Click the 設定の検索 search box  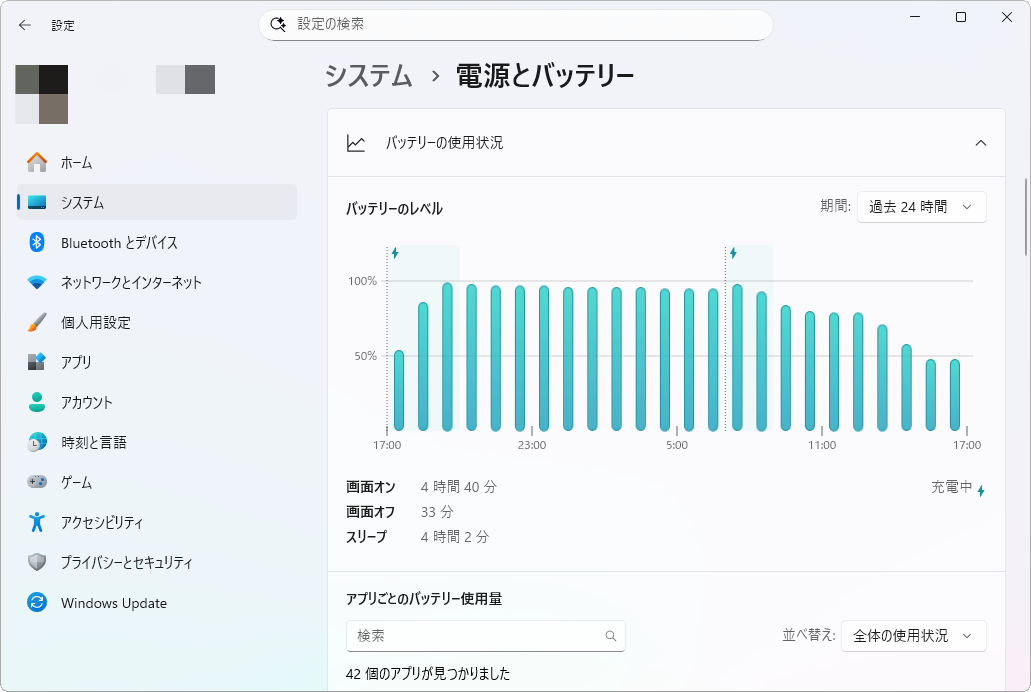click(515, 24)
